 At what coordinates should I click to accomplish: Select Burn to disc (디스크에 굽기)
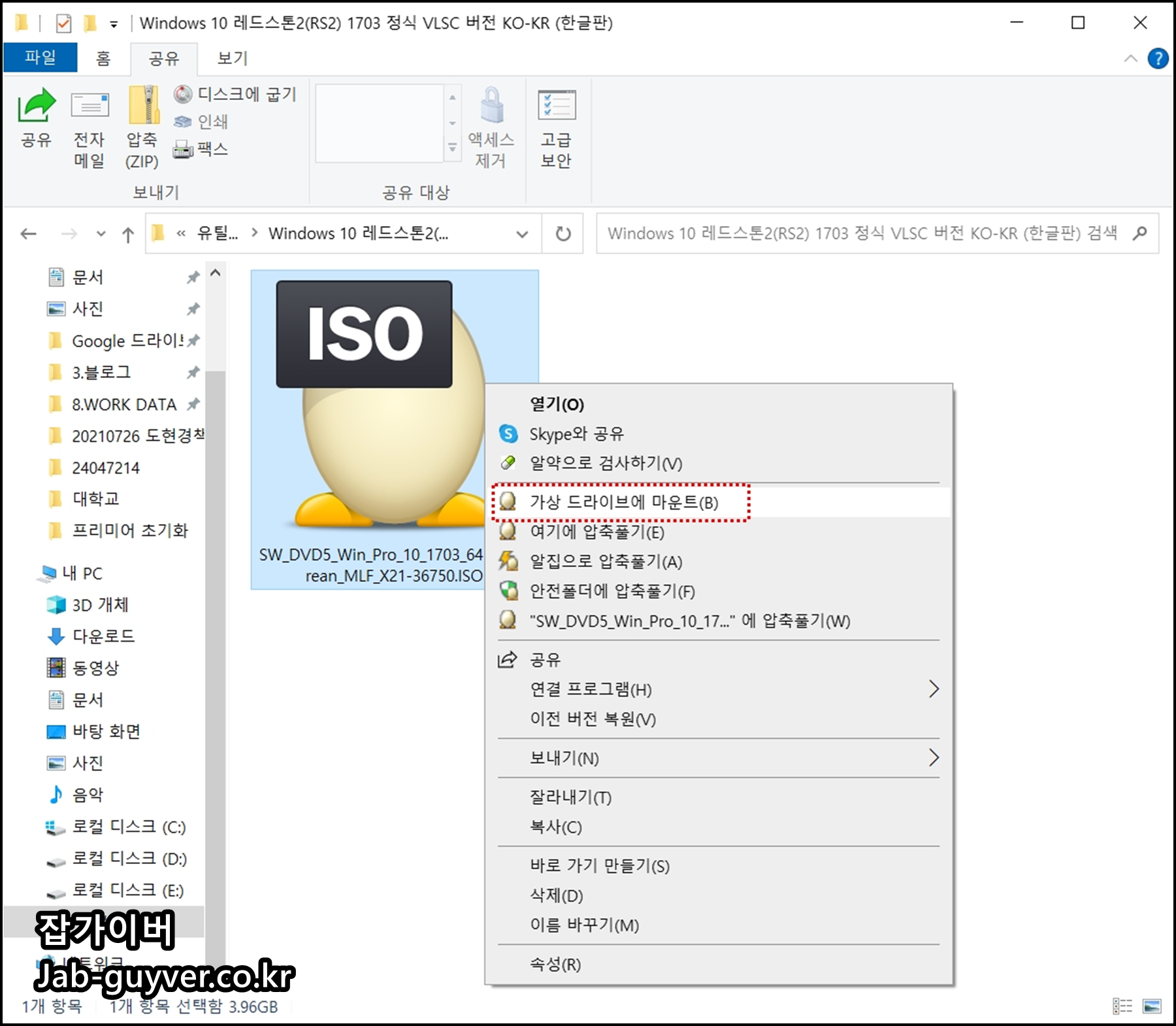click(x=235, y=94)
